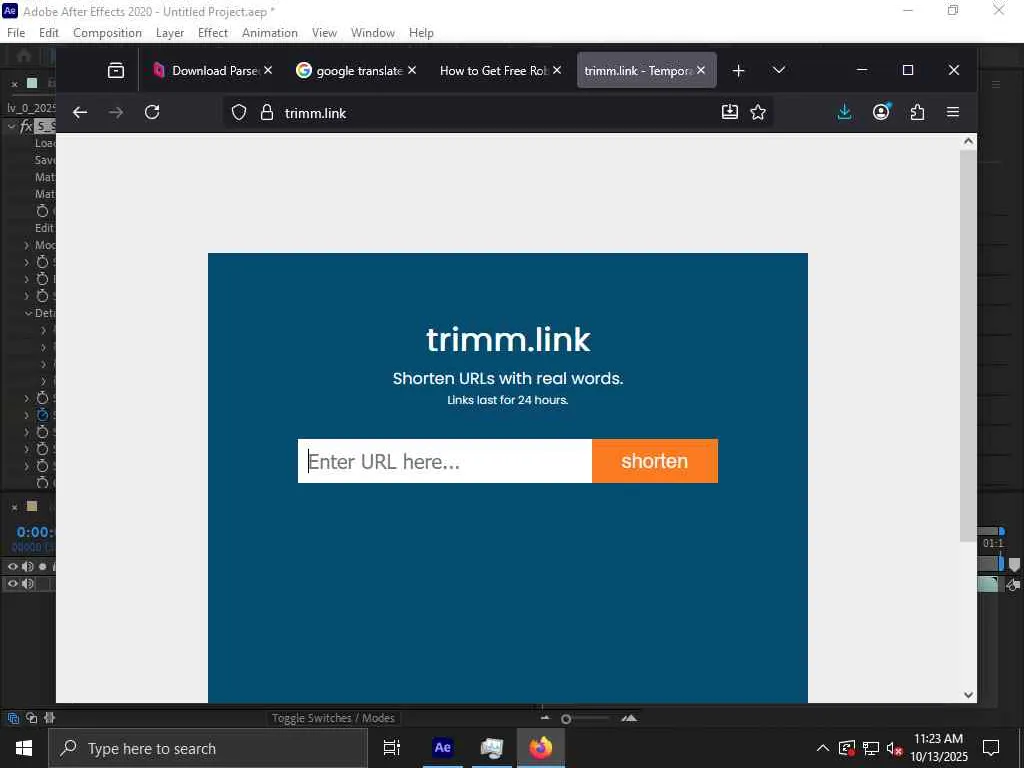Viewport: 1024px width, 768px height.
Task: Click Type here to search box
Action: pyautogui.click(x=209, y=748)
